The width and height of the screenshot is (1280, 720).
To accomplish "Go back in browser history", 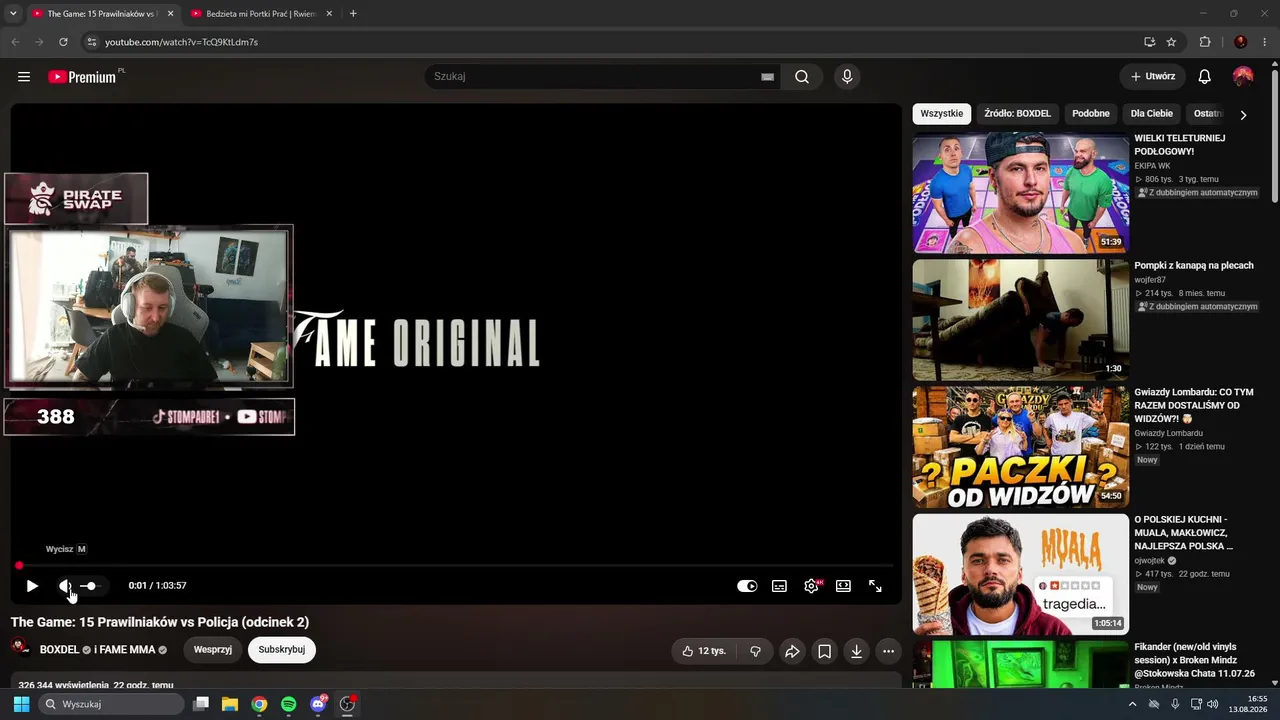I will tap(15, 42).
